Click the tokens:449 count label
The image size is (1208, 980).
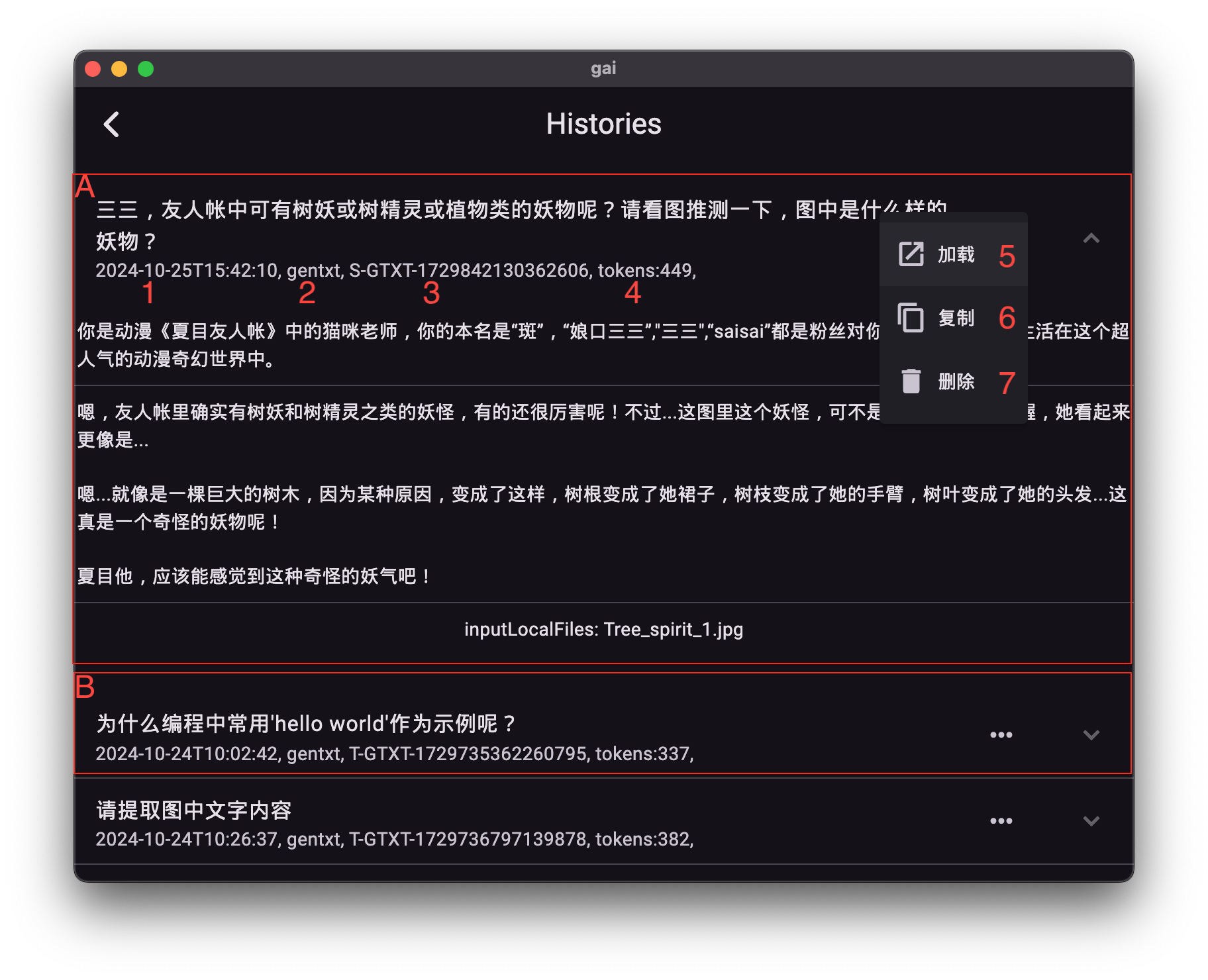pos(646,270)
